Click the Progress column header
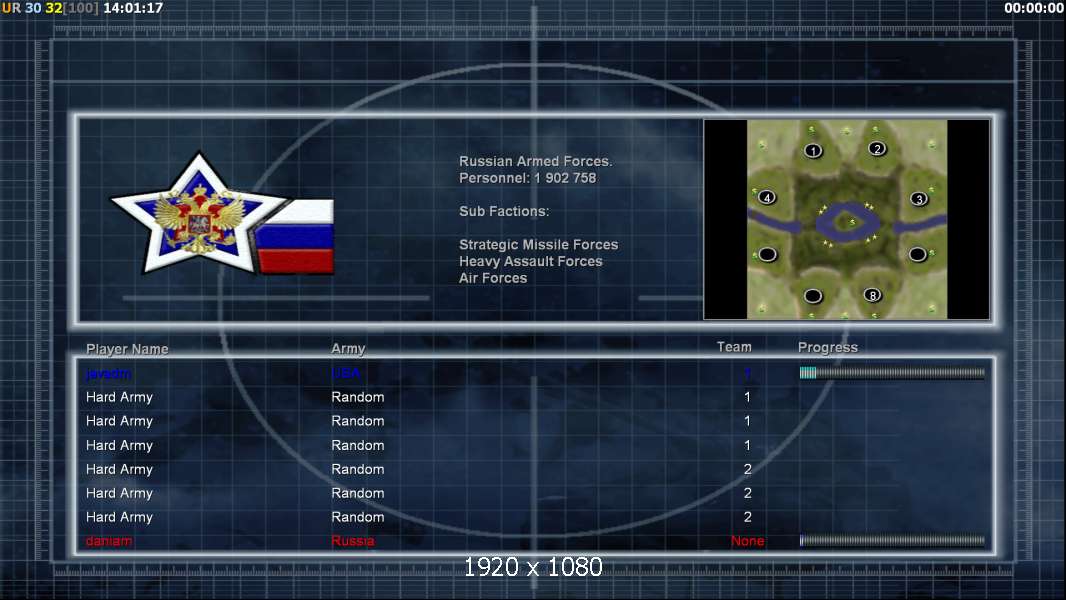Image resolution: width=1066 pixels, height=600 pixels. 827,347
